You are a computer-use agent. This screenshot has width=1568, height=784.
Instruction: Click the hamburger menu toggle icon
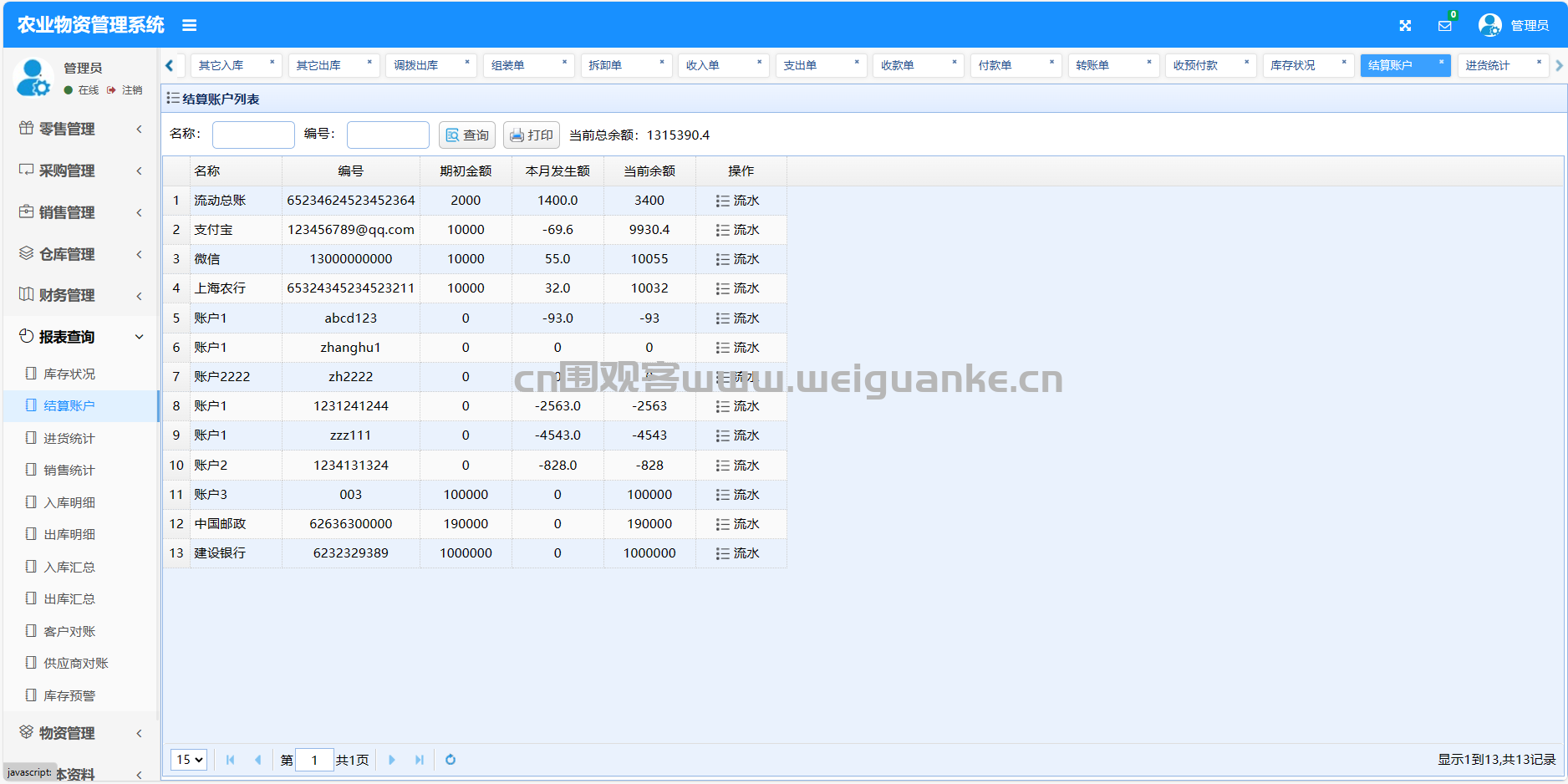coord(190,26)
